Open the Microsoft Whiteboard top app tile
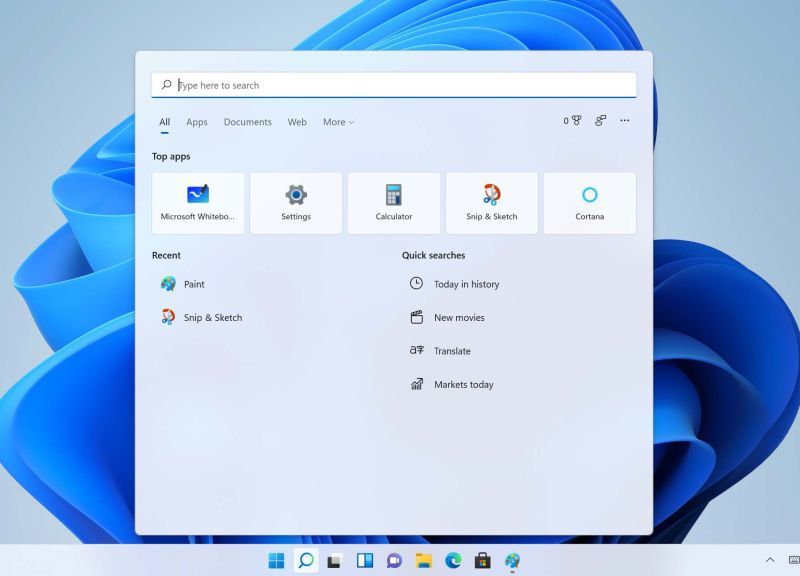Screen dimensions: 800x576 (x=197, y=203)
